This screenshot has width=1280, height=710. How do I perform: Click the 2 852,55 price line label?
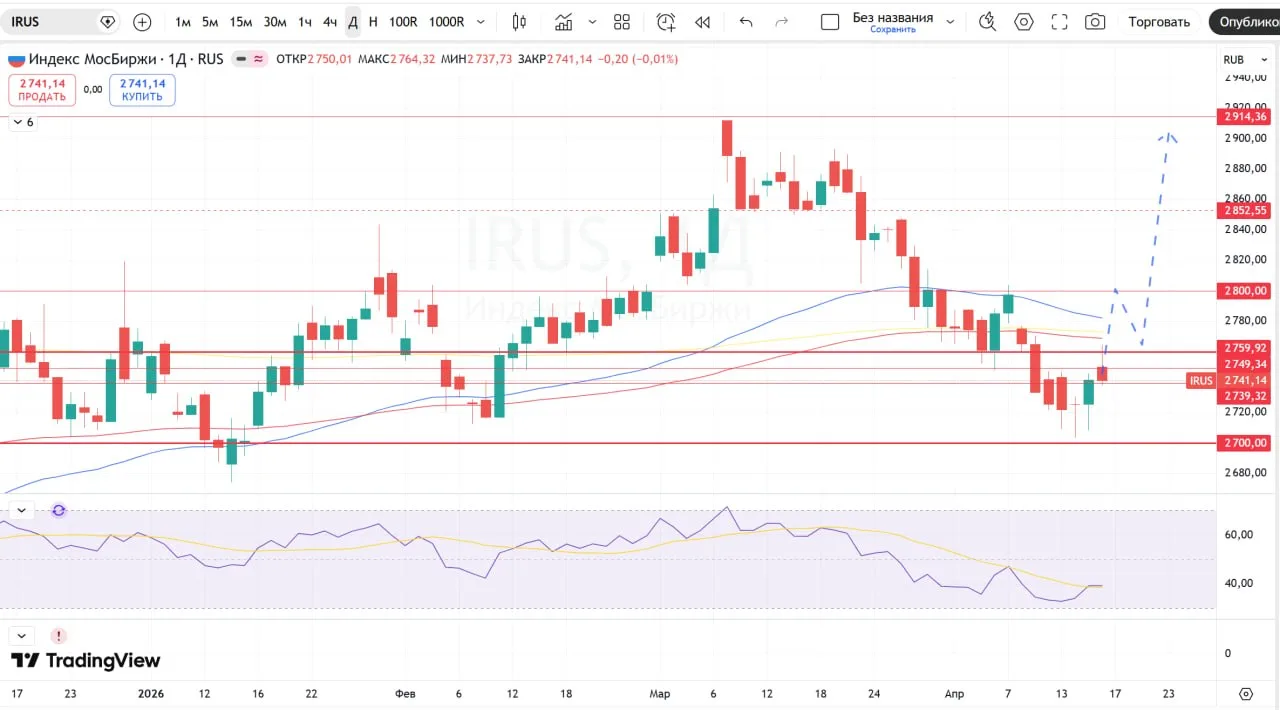1245,210
